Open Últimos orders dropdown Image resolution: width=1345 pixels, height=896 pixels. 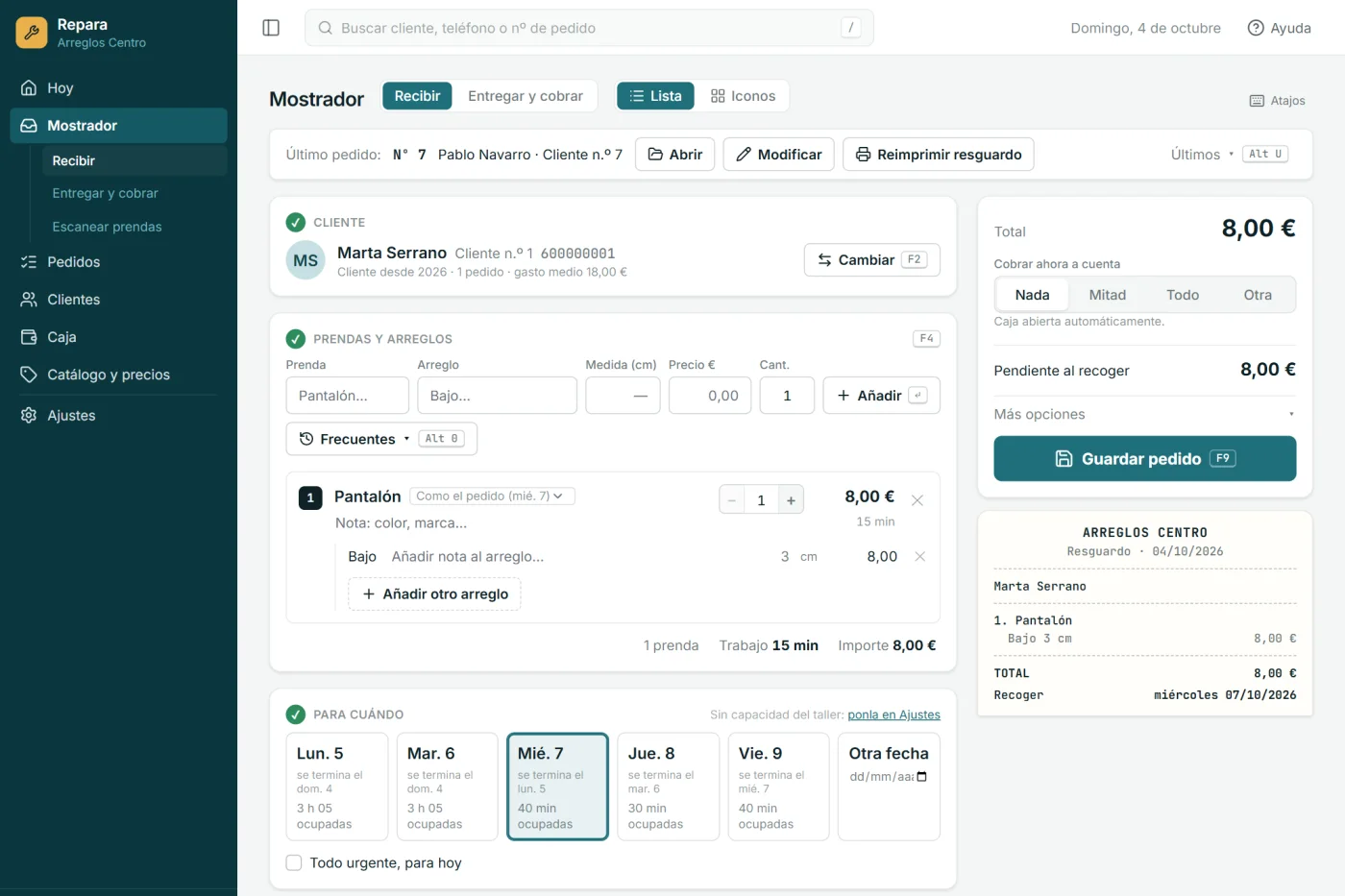point(1230,155)
